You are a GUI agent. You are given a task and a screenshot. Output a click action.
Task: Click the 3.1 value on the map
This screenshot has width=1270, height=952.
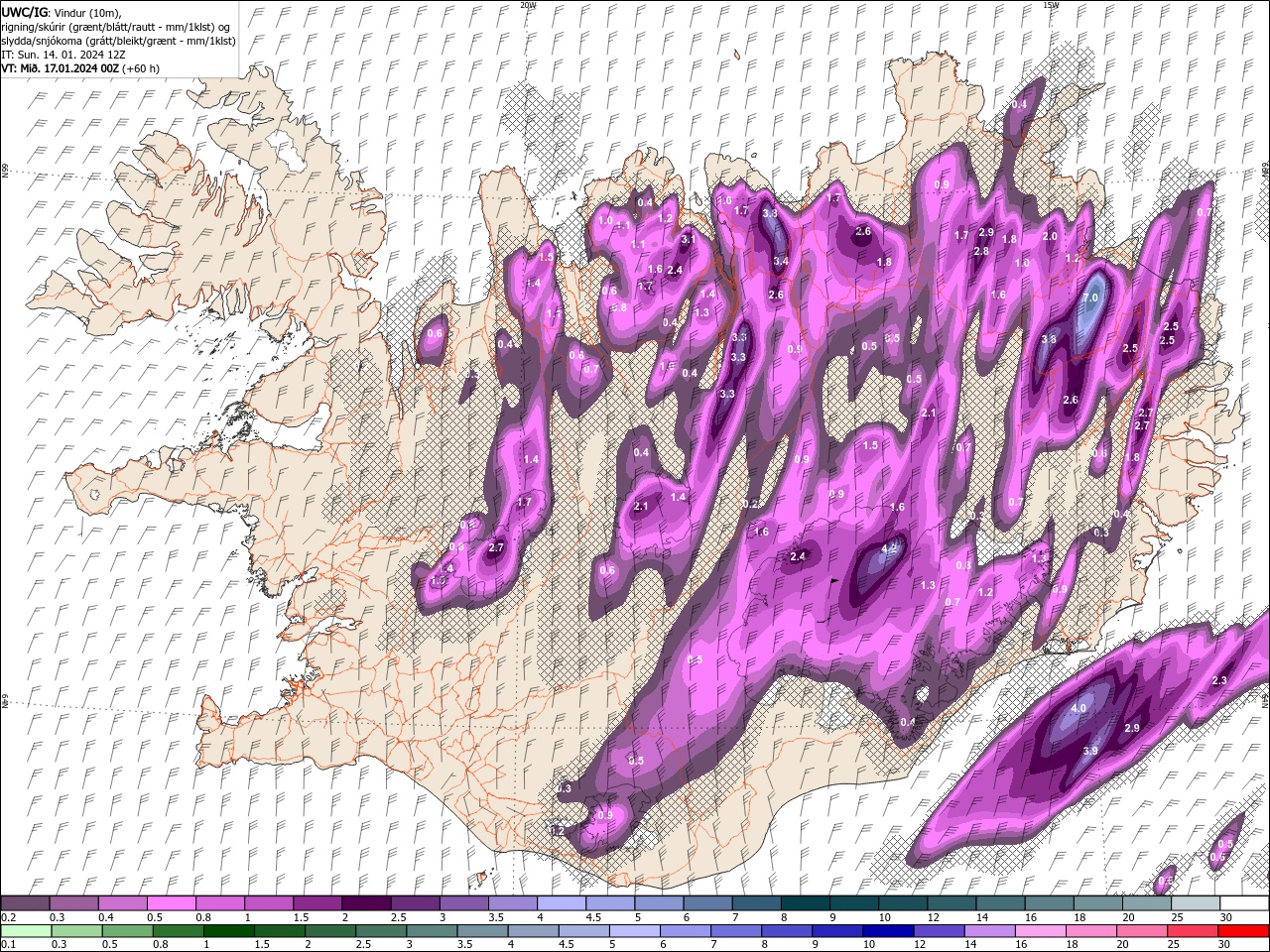pos(688,239)
